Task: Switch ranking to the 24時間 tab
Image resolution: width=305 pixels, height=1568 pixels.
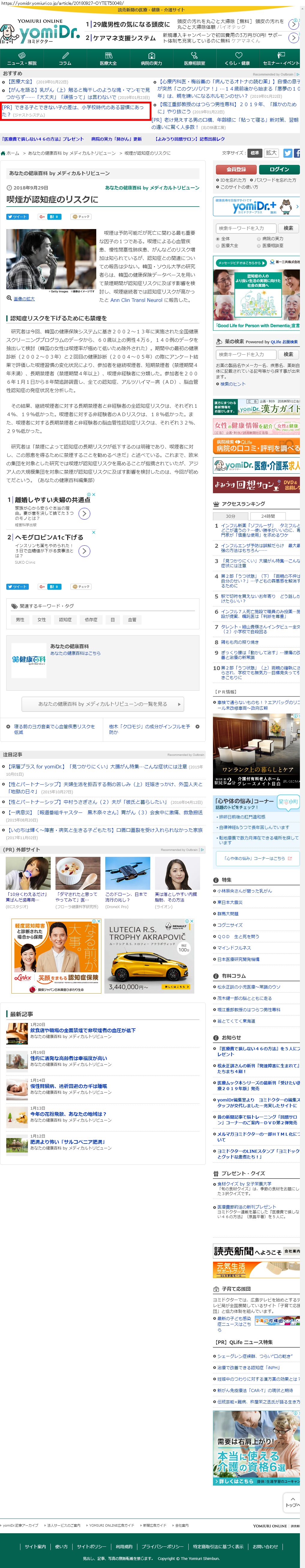Action: coord(268,516)
